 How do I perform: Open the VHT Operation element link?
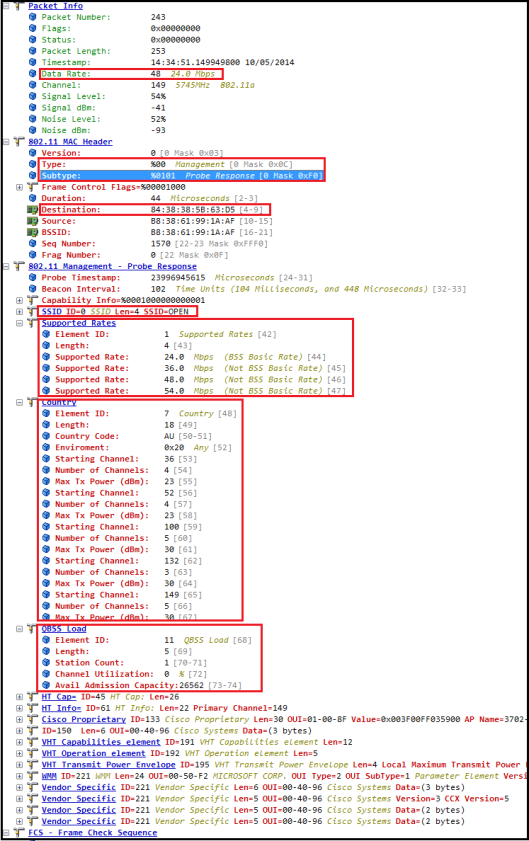[x=93, y=754]
